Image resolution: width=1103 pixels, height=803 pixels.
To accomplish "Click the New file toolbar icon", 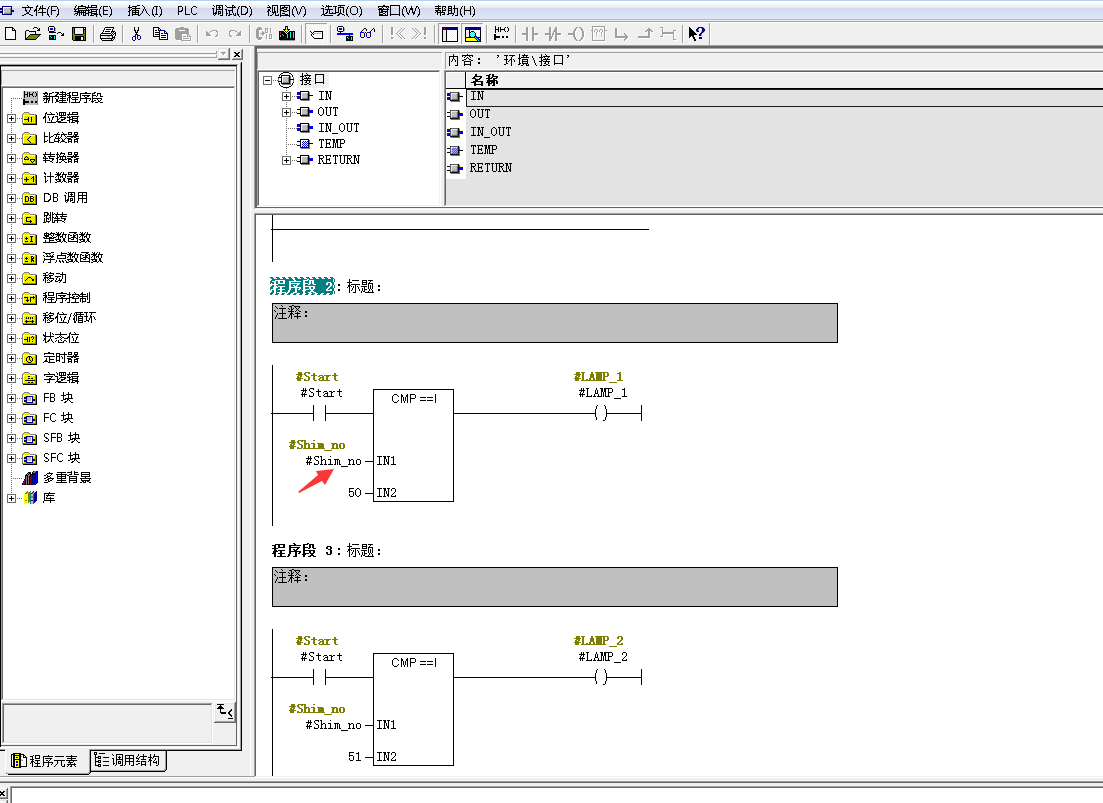I will 11,34.
